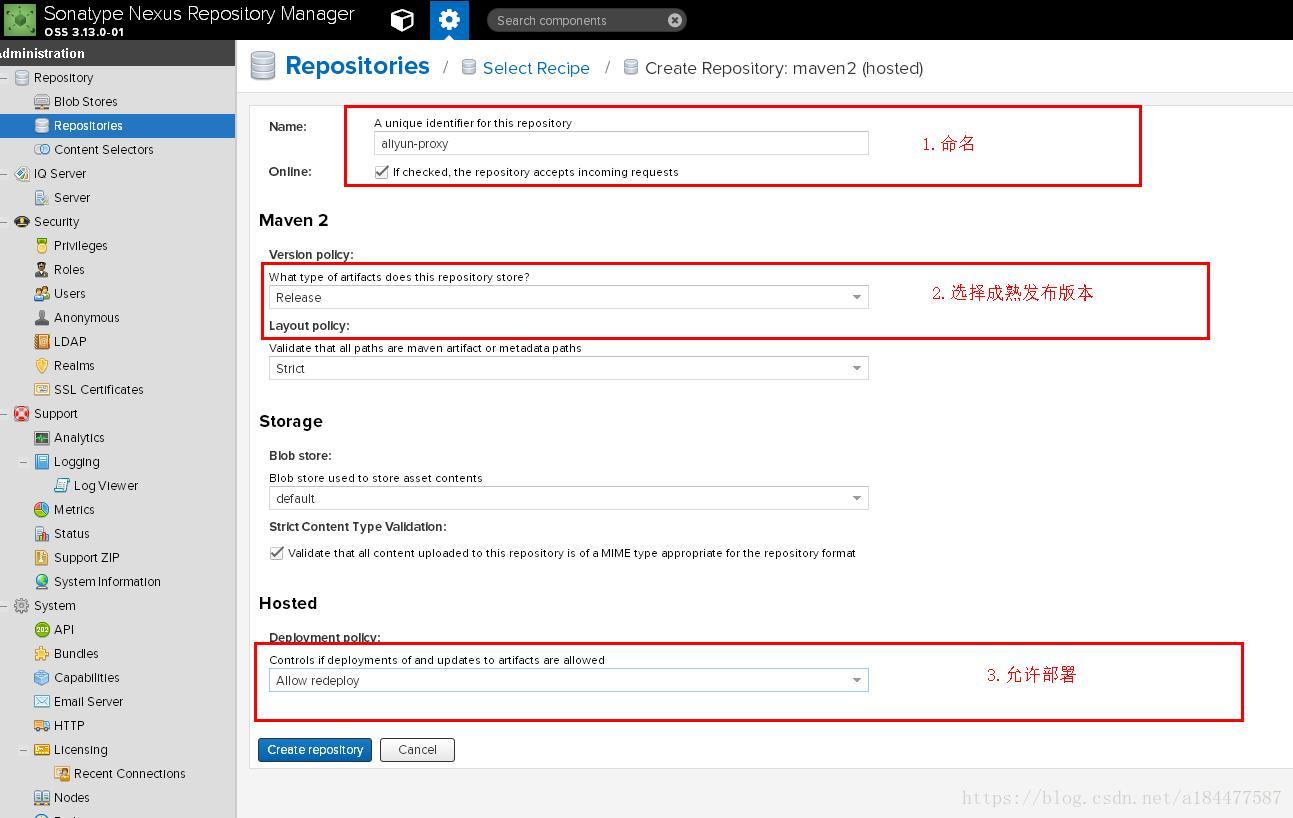Open the Layout policy Strict dropdown
The height and width of the screenshot is (818, 1293).
pos(568,368)
